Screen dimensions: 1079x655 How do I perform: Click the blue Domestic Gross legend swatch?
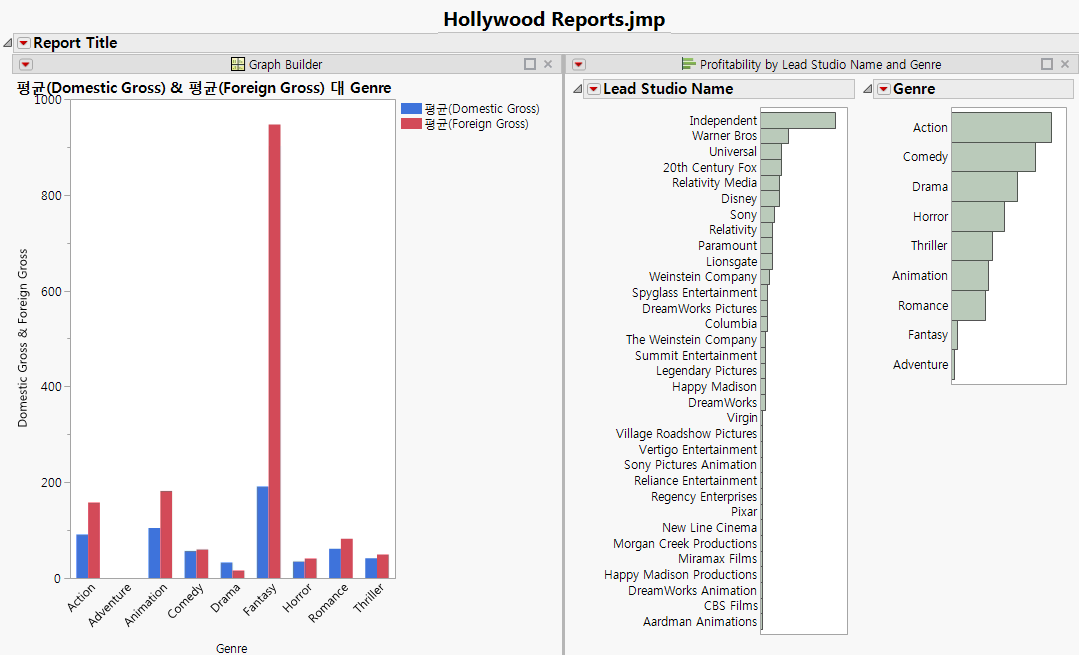coord(411,108)
